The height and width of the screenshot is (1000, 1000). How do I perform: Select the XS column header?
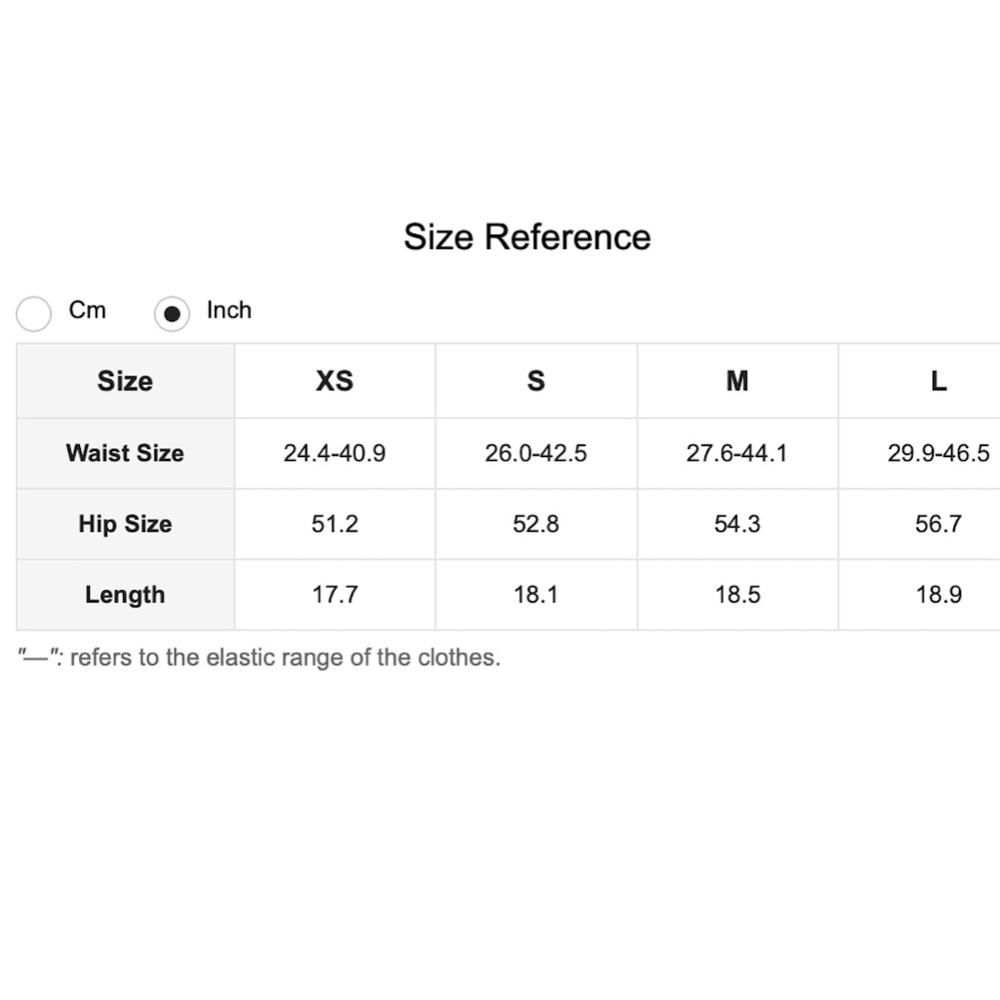(335, 381)
